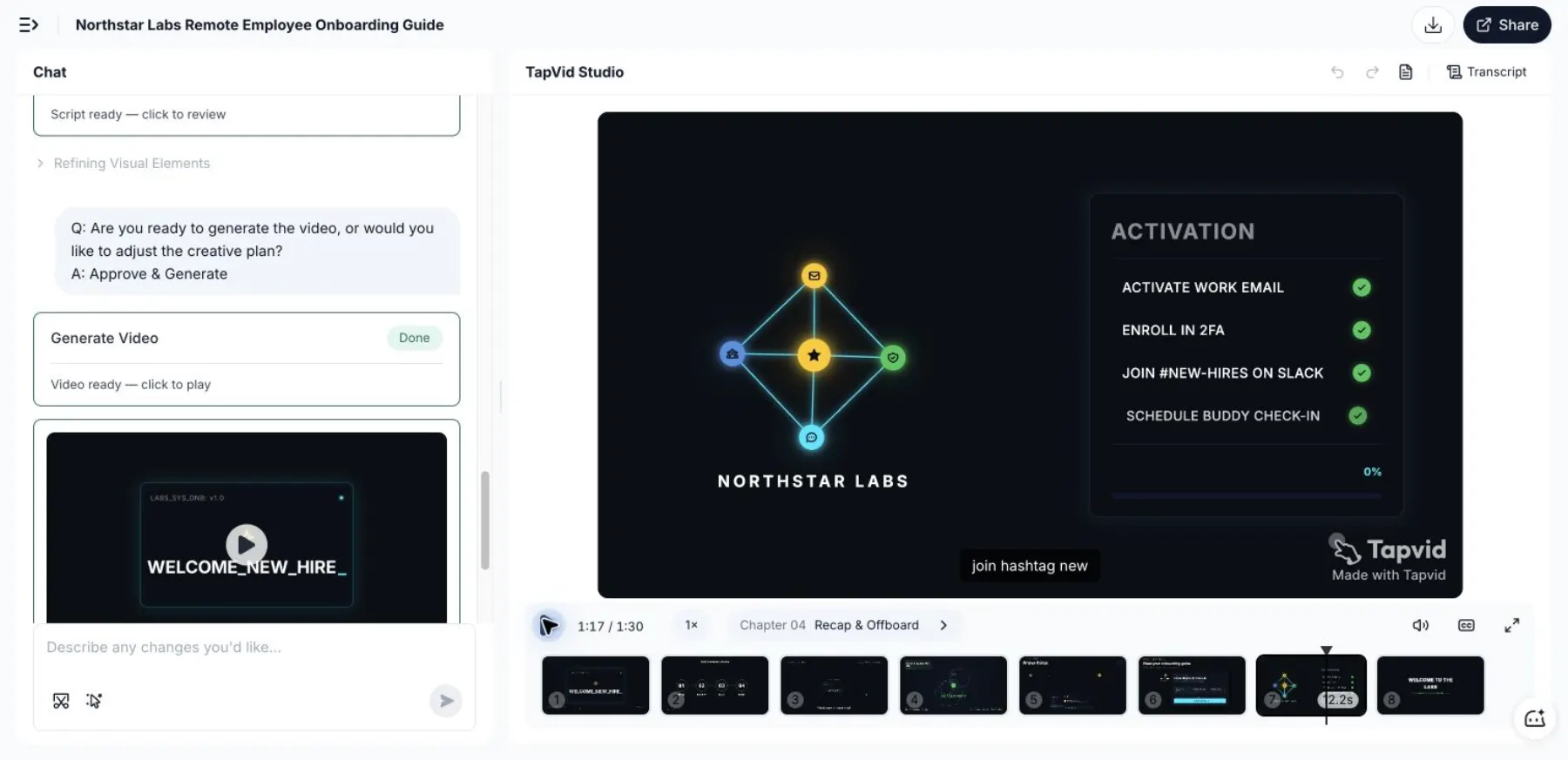Click the Chat panel heading
This screenshot has width=1568, height=760.
(x=50, y=72)
